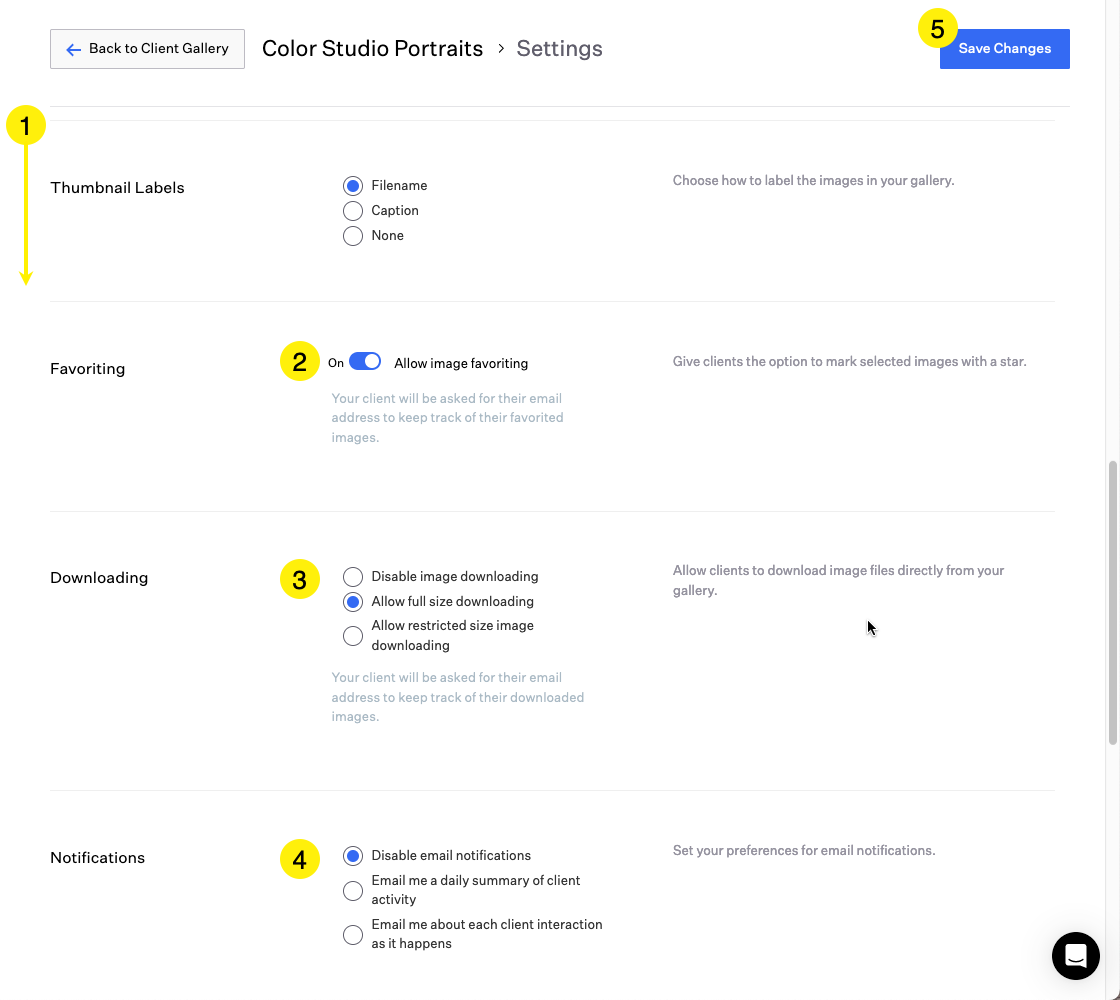This screenshot has width=1120, height=1000.
Task: Go Back to Client Gallery
Action: pos(148,49)
